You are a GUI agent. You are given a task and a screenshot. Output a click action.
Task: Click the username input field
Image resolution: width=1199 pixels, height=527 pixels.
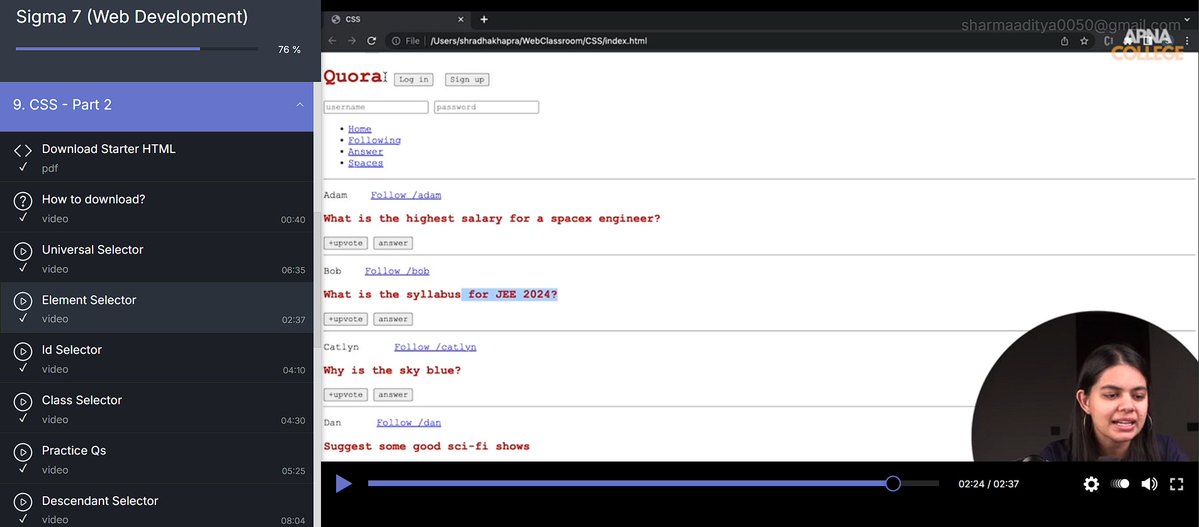point(375,107)
